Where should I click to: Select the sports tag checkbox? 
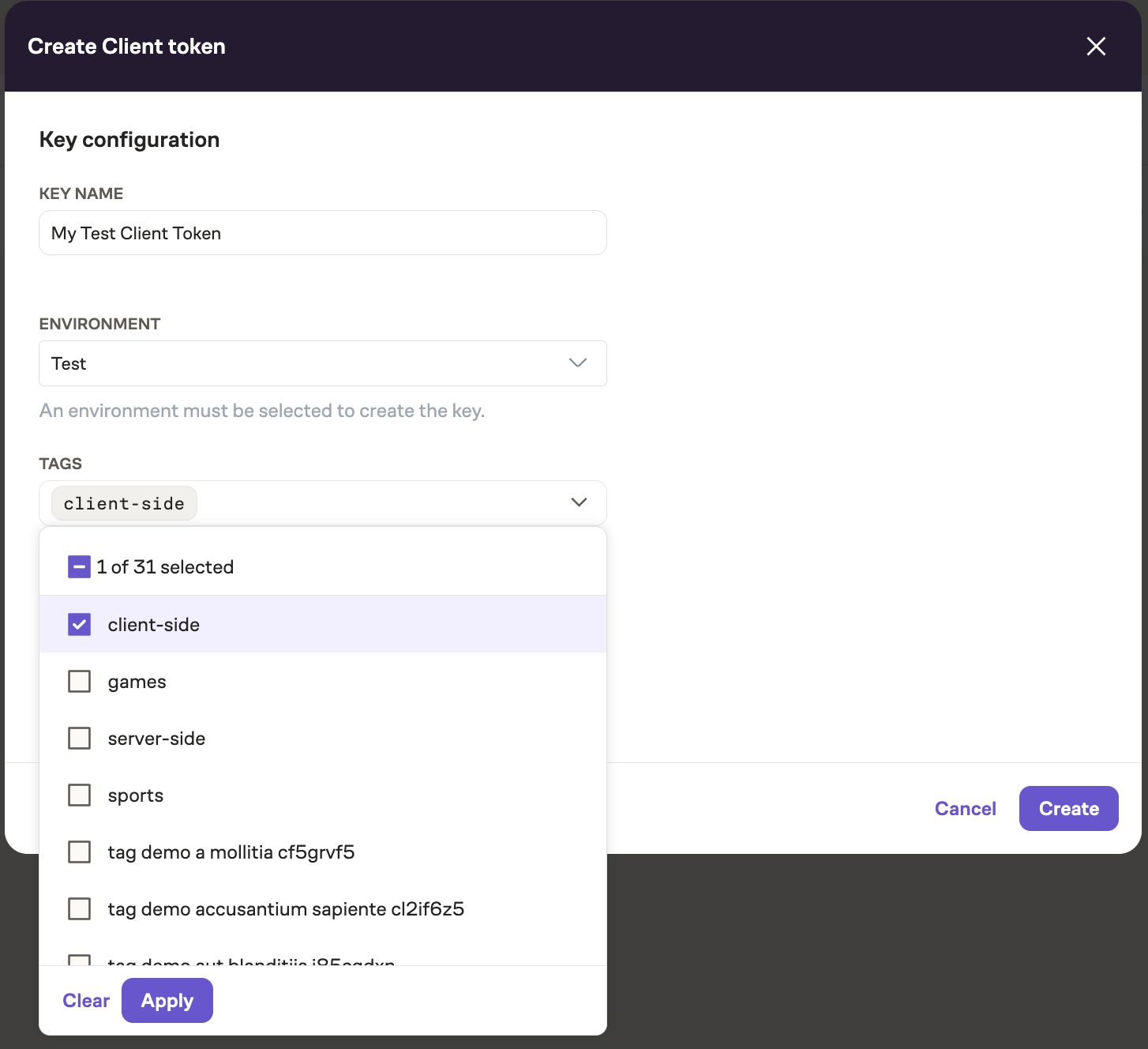(x=79, y=795)
